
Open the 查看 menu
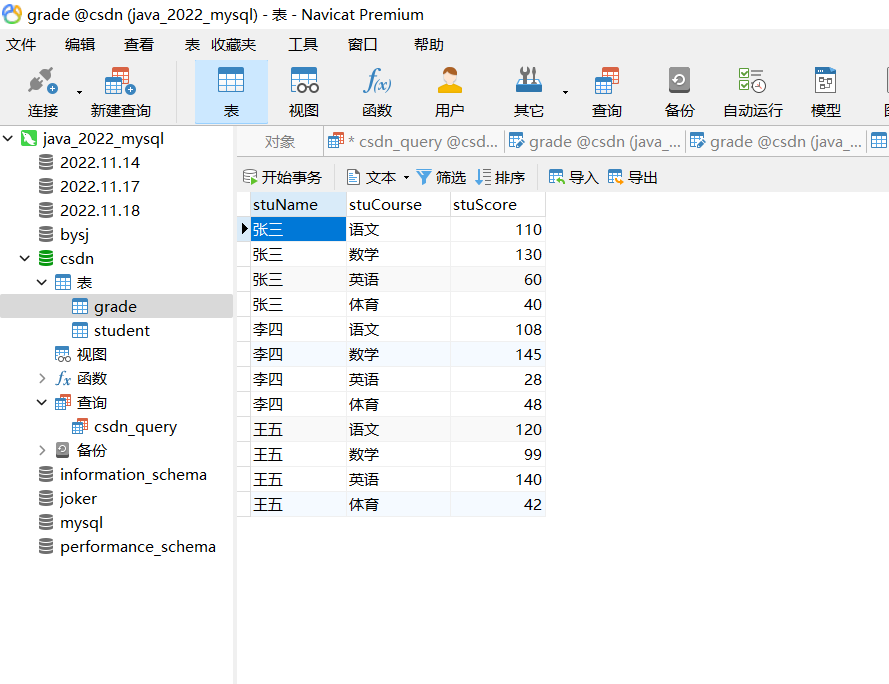point(139,44)
